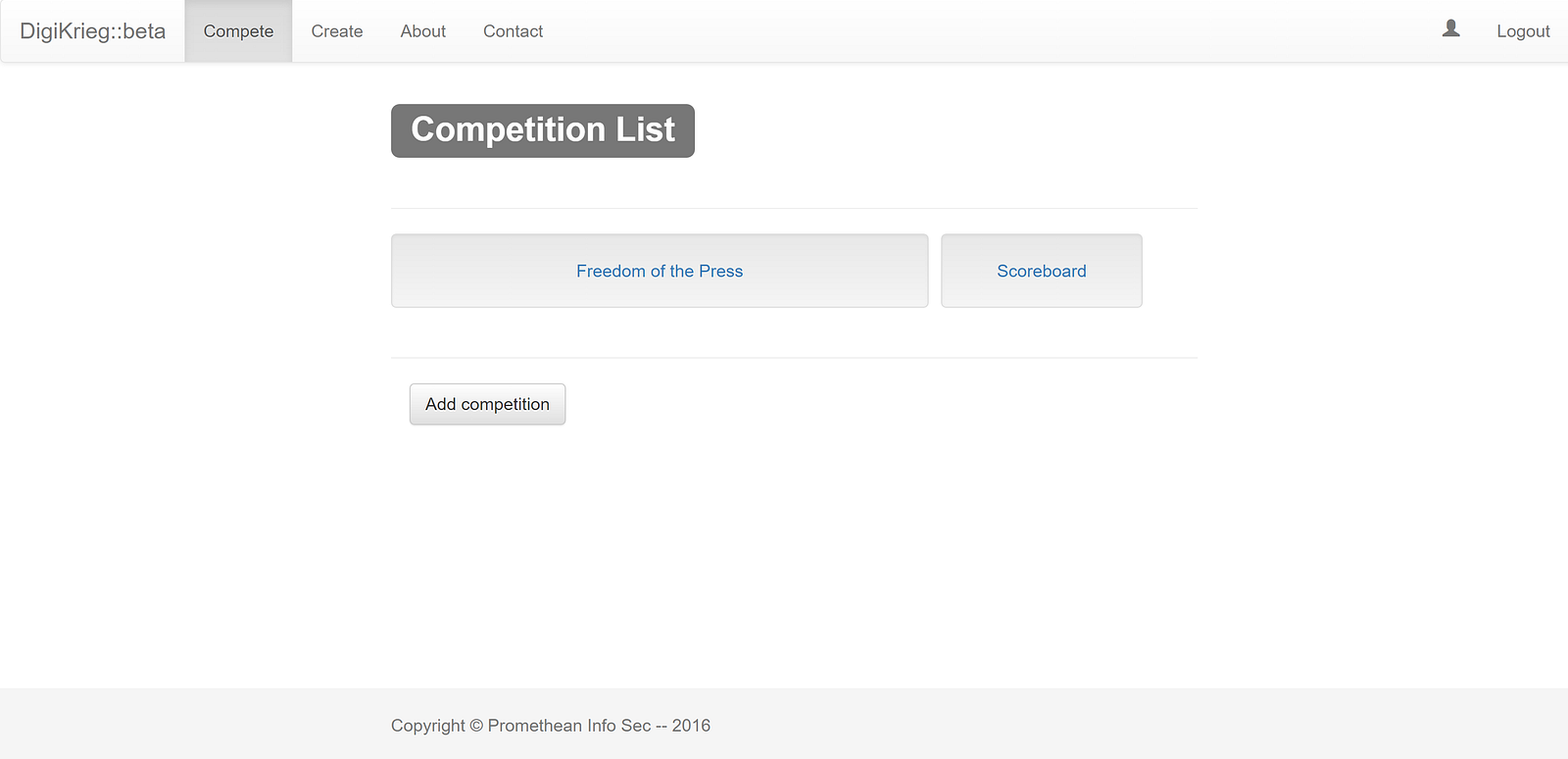The image size is (1568, 759).
Task: Open the Create menu item
Action: (337, 31)
